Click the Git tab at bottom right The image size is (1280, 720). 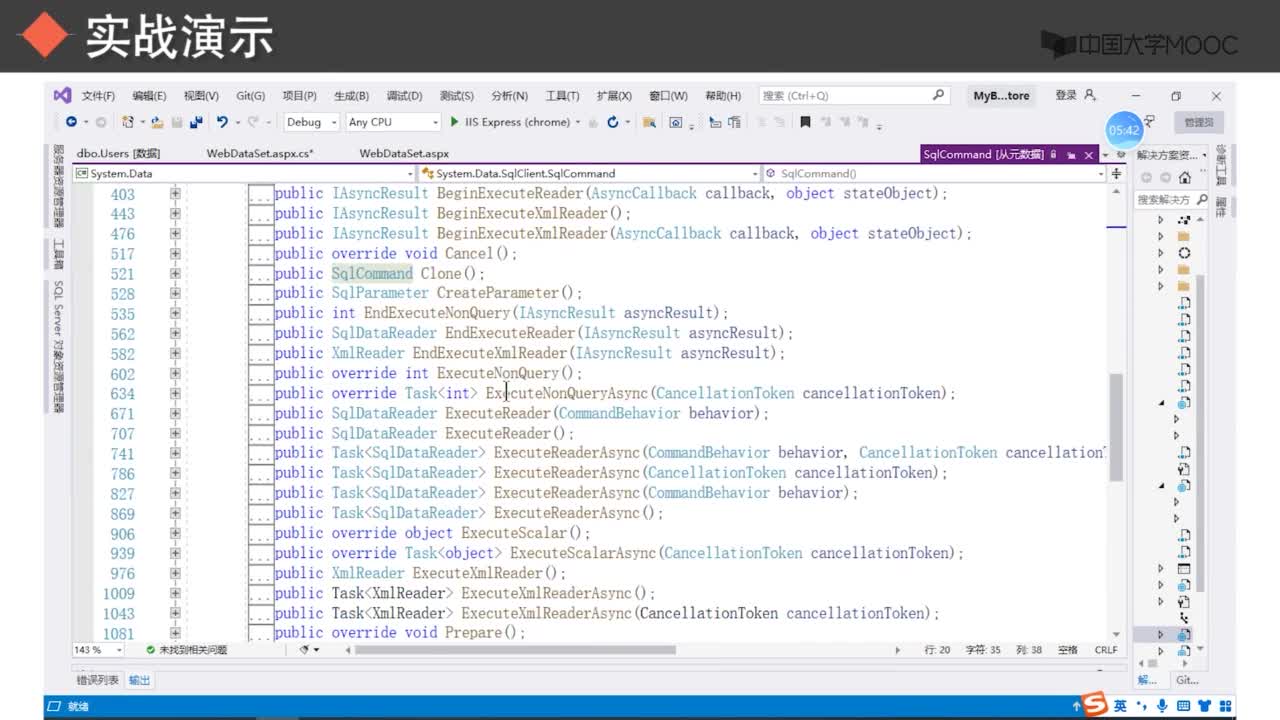1187,680
